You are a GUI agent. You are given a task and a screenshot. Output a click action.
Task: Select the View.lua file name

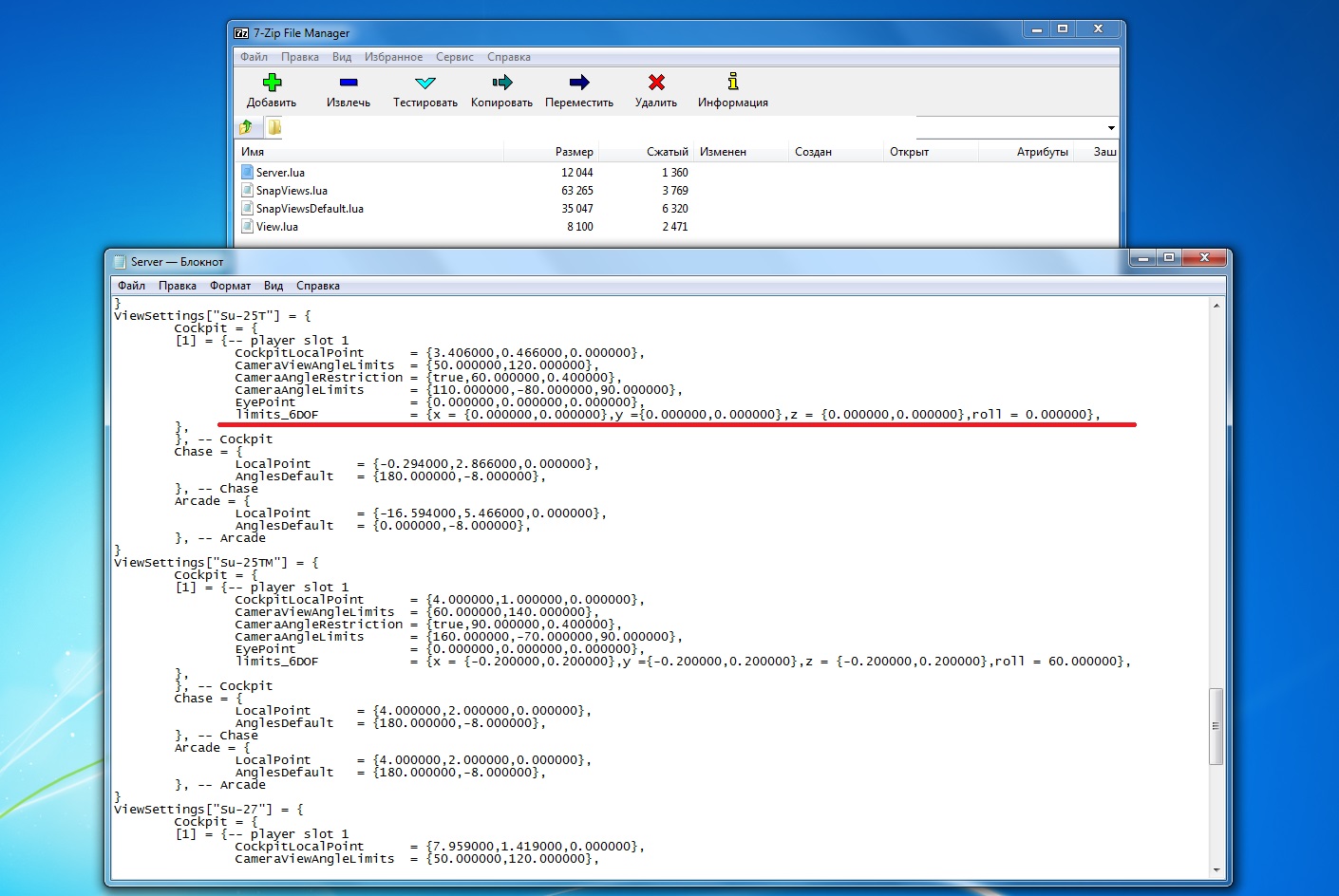click(x=277, y=227)
